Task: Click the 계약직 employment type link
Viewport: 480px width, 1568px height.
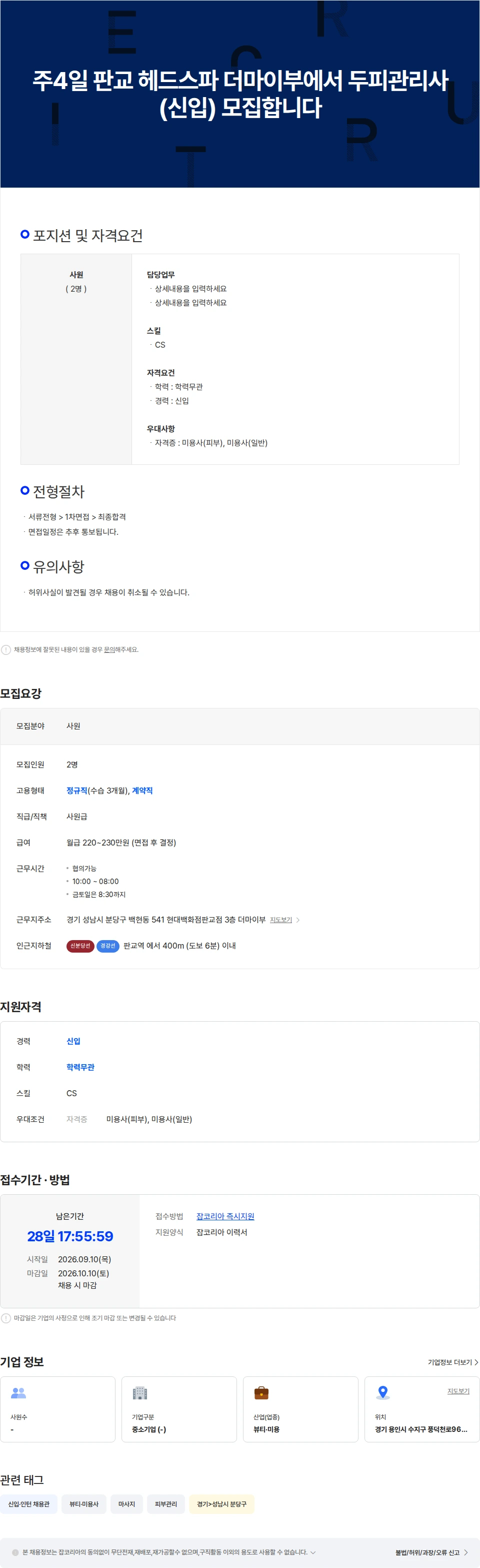Action: 142,790
